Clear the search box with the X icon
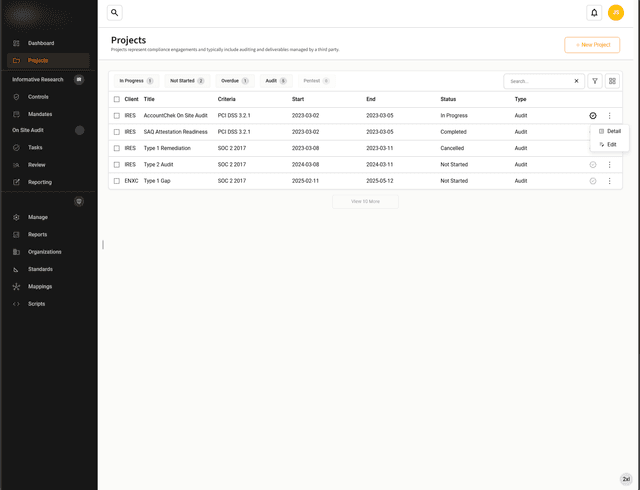Viewport: 640px width, 490px height. coord(576,81)
